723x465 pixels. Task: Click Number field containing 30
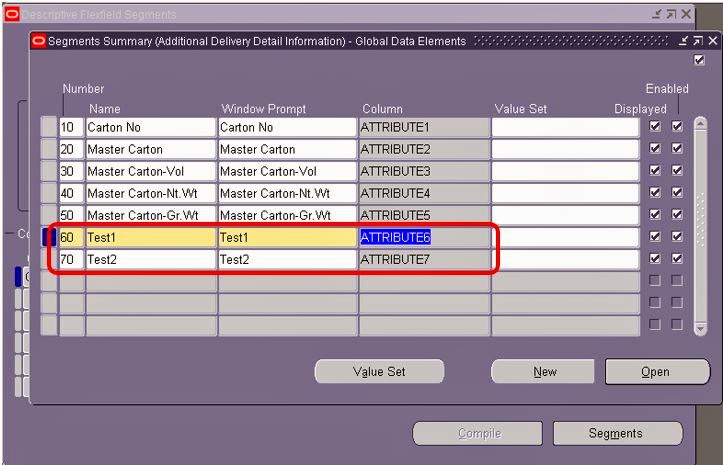coord(71,171)
